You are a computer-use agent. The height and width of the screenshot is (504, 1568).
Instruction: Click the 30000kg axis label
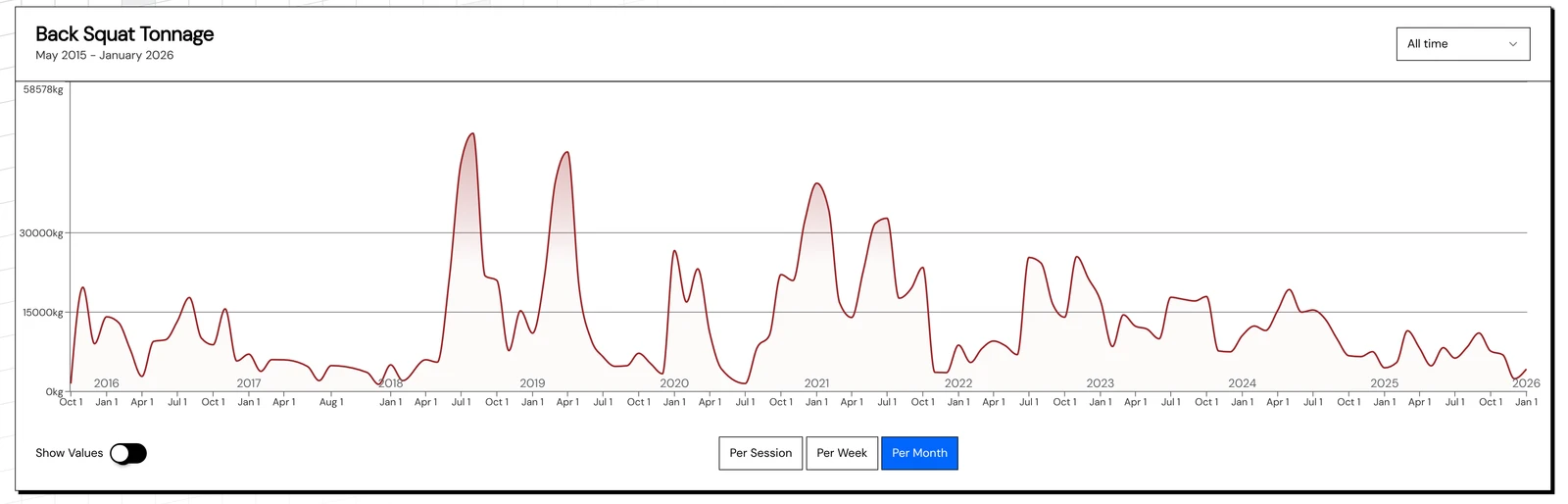tap(41, 233)
